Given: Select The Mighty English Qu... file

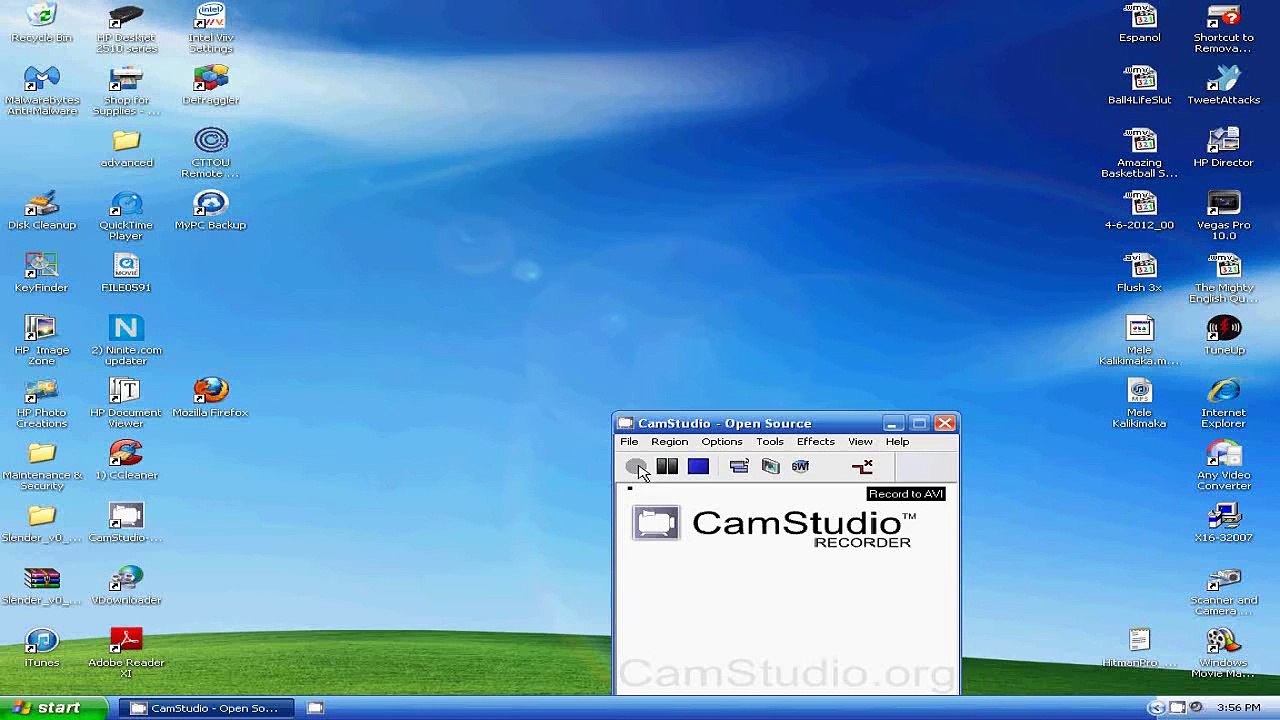Looking at the screenshot, I should click(x=1224, y=278).
